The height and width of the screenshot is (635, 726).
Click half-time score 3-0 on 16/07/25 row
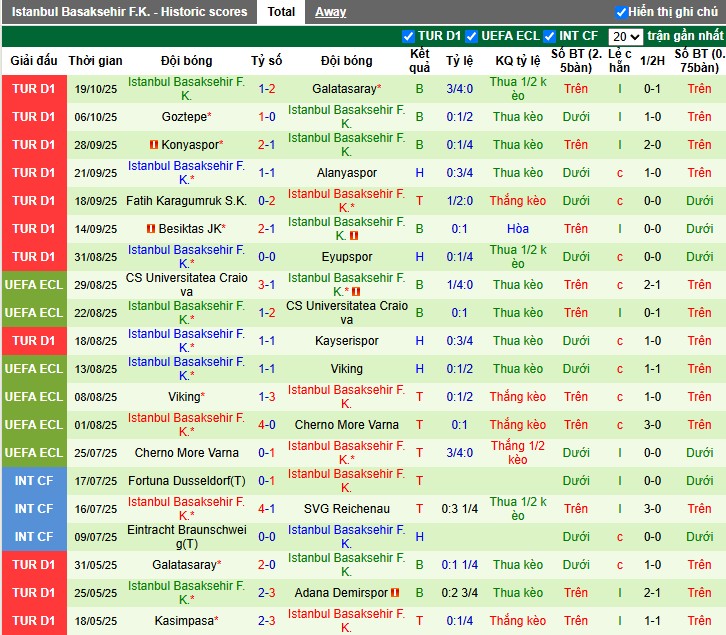(652, 509)
